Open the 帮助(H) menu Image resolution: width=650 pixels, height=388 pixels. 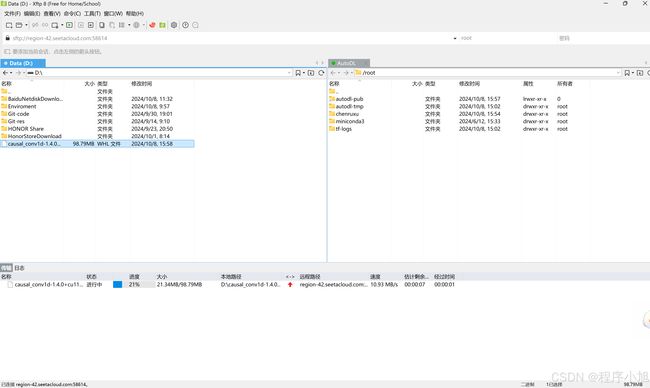134,14
